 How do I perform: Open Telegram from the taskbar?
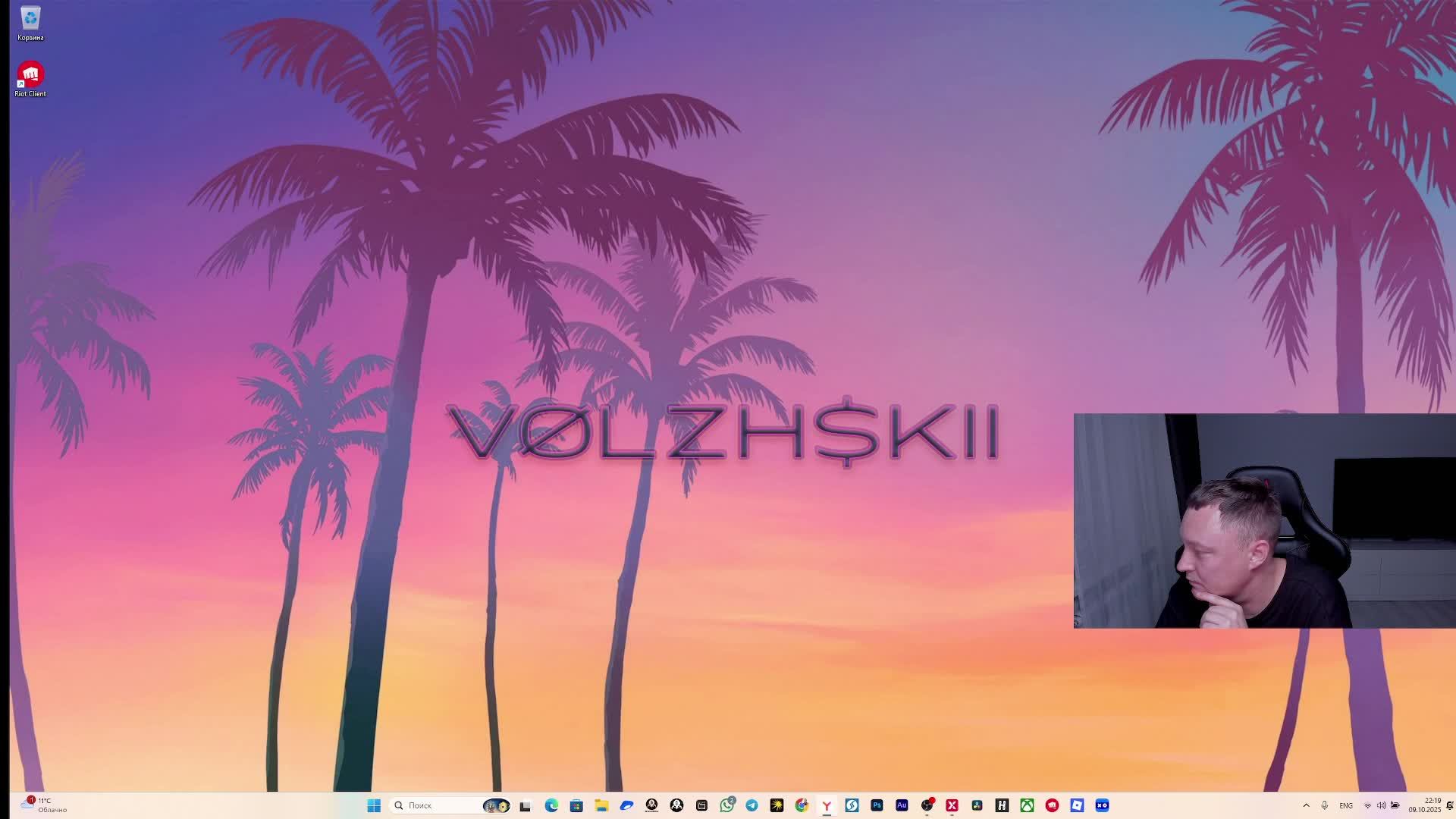pyautogui.click(x=752, y=805)
